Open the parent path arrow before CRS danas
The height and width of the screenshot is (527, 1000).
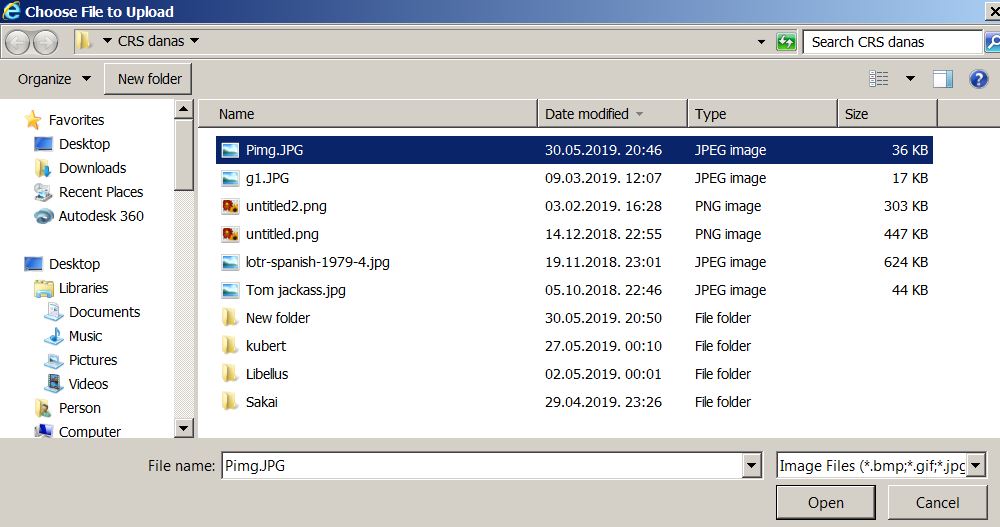107,41
